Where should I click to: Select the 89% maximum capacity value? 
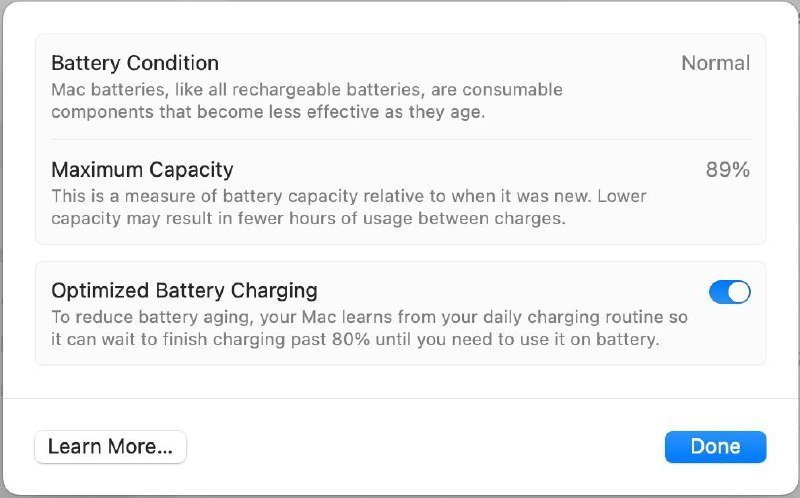coord(727,170)
